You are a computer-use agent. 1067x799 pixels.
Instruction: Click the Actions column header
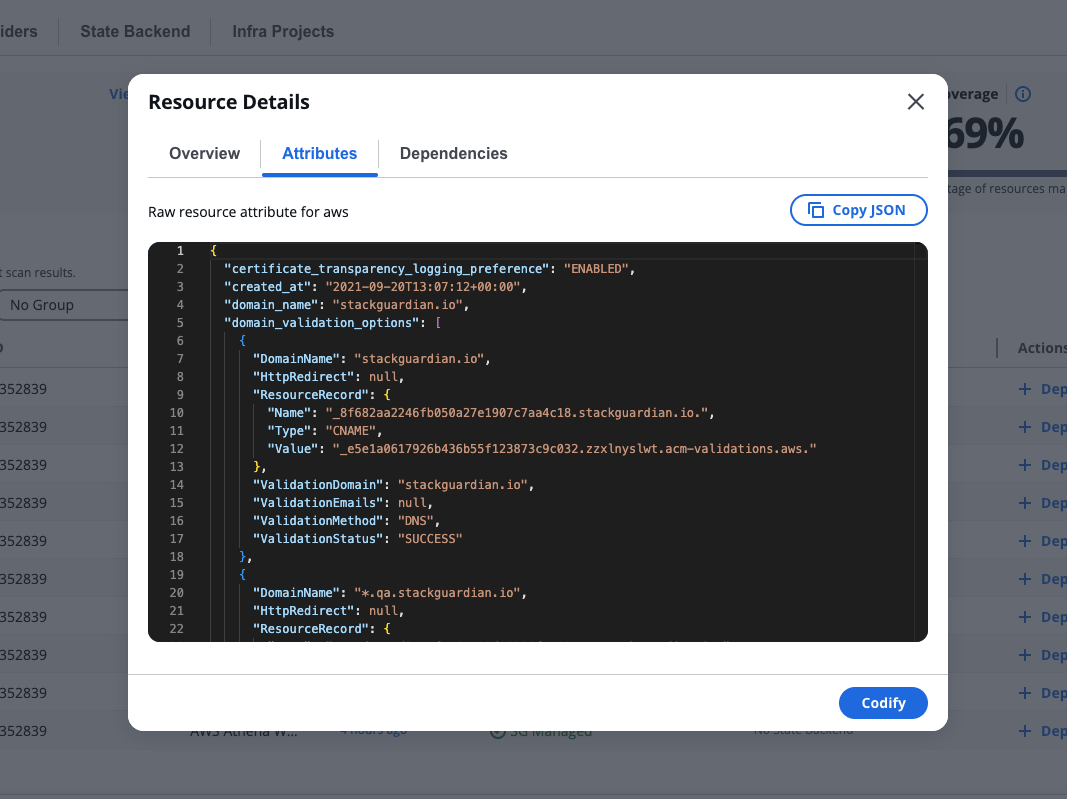tap(1041, 348)
